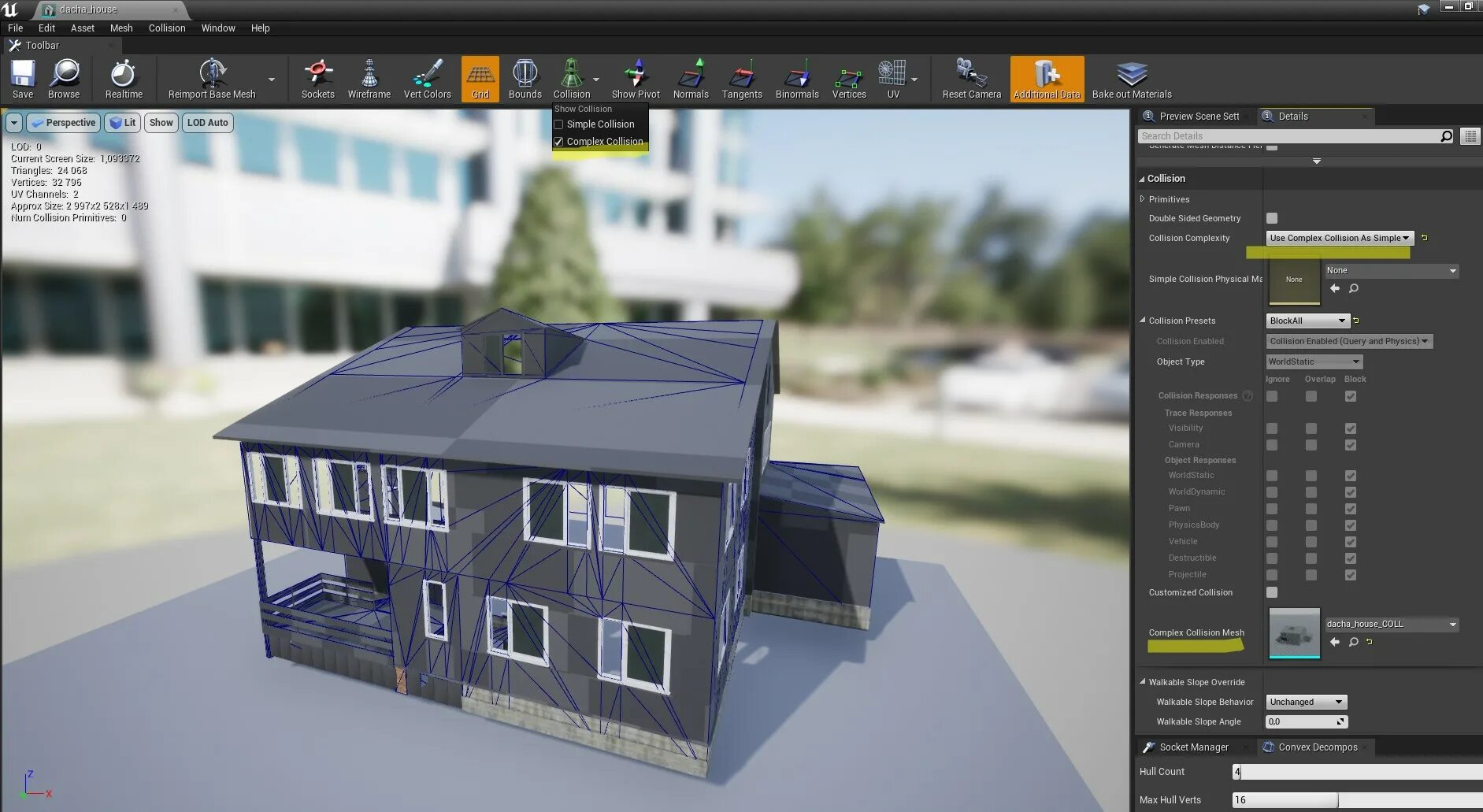The width and height of the screenshot is (1483, 812).
Task: Toggle Realtime viewport rendering
Action: 124,79
